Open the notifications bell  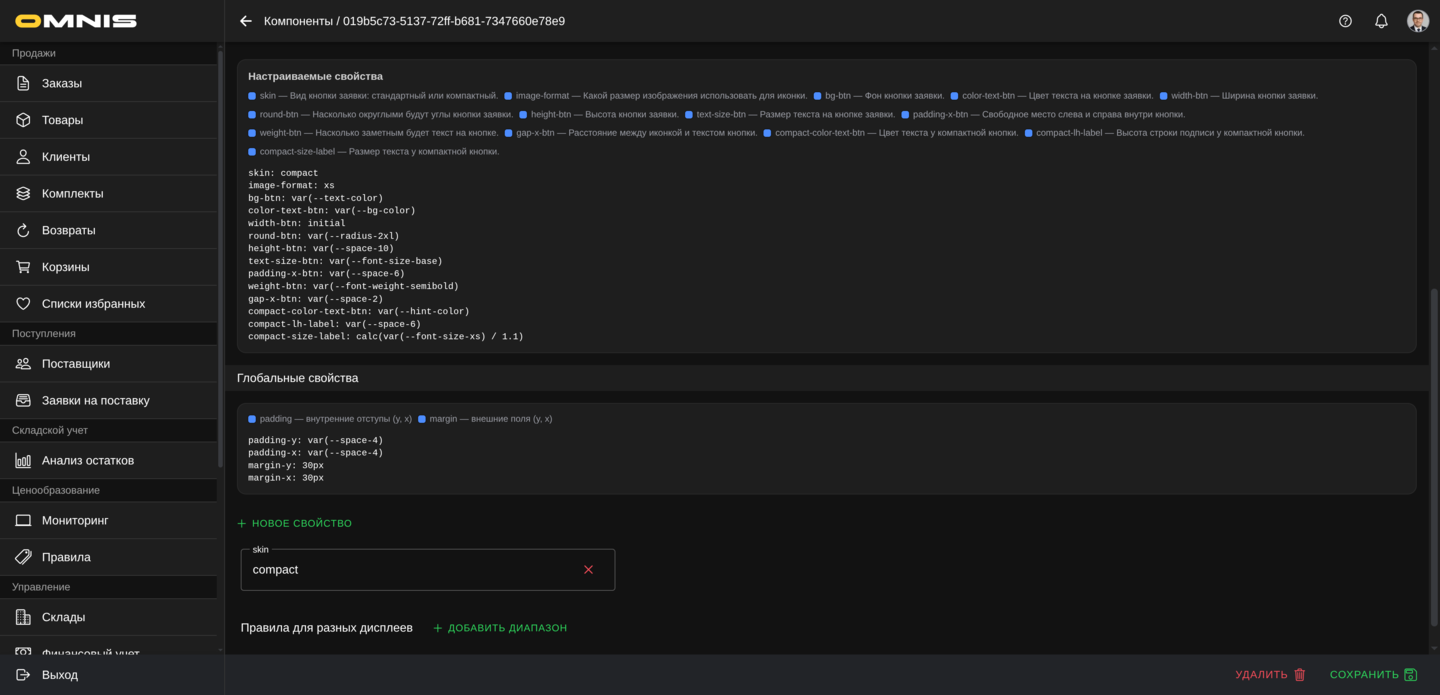(x=1381, y=21)
